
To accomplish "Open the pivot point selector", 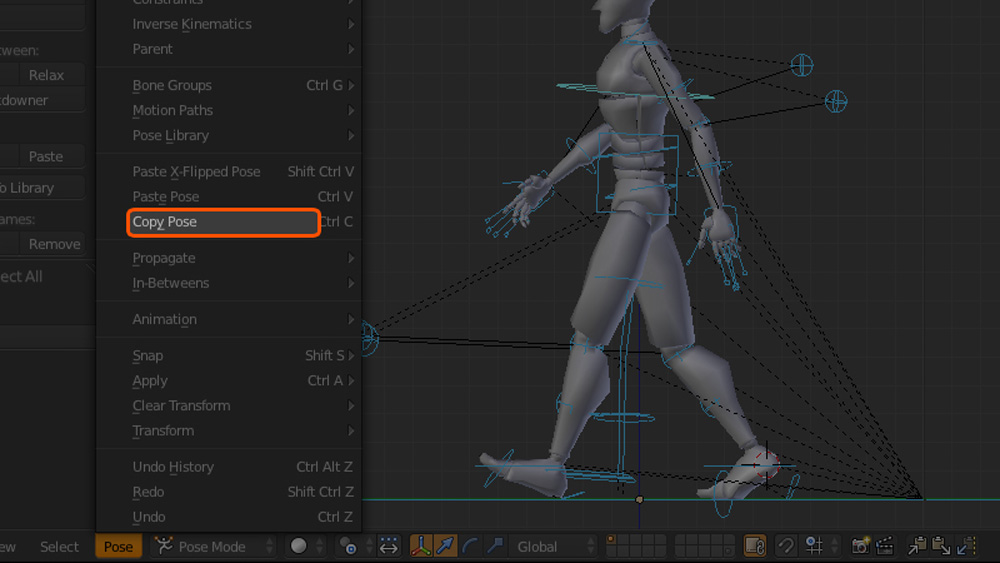I will [348, 546].
